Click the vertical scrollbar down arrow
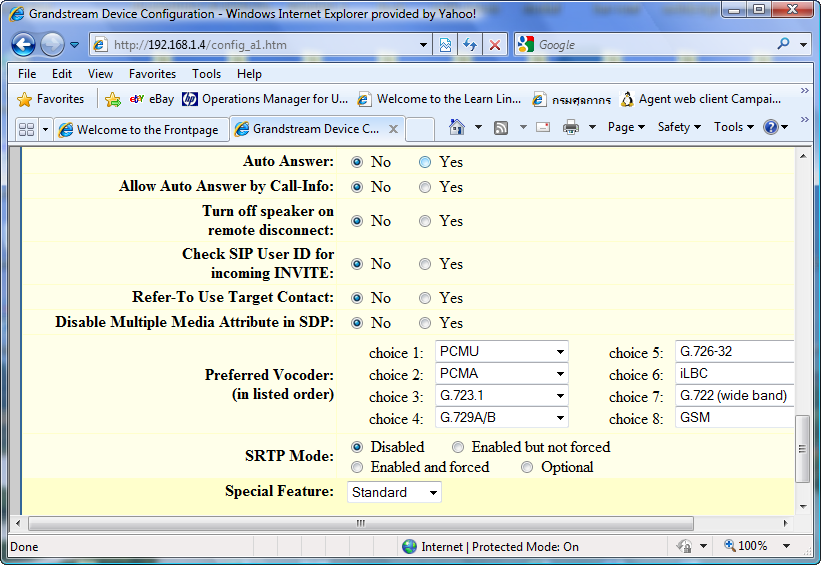Viewport: 821px width, 565px height. click(803, 506)
